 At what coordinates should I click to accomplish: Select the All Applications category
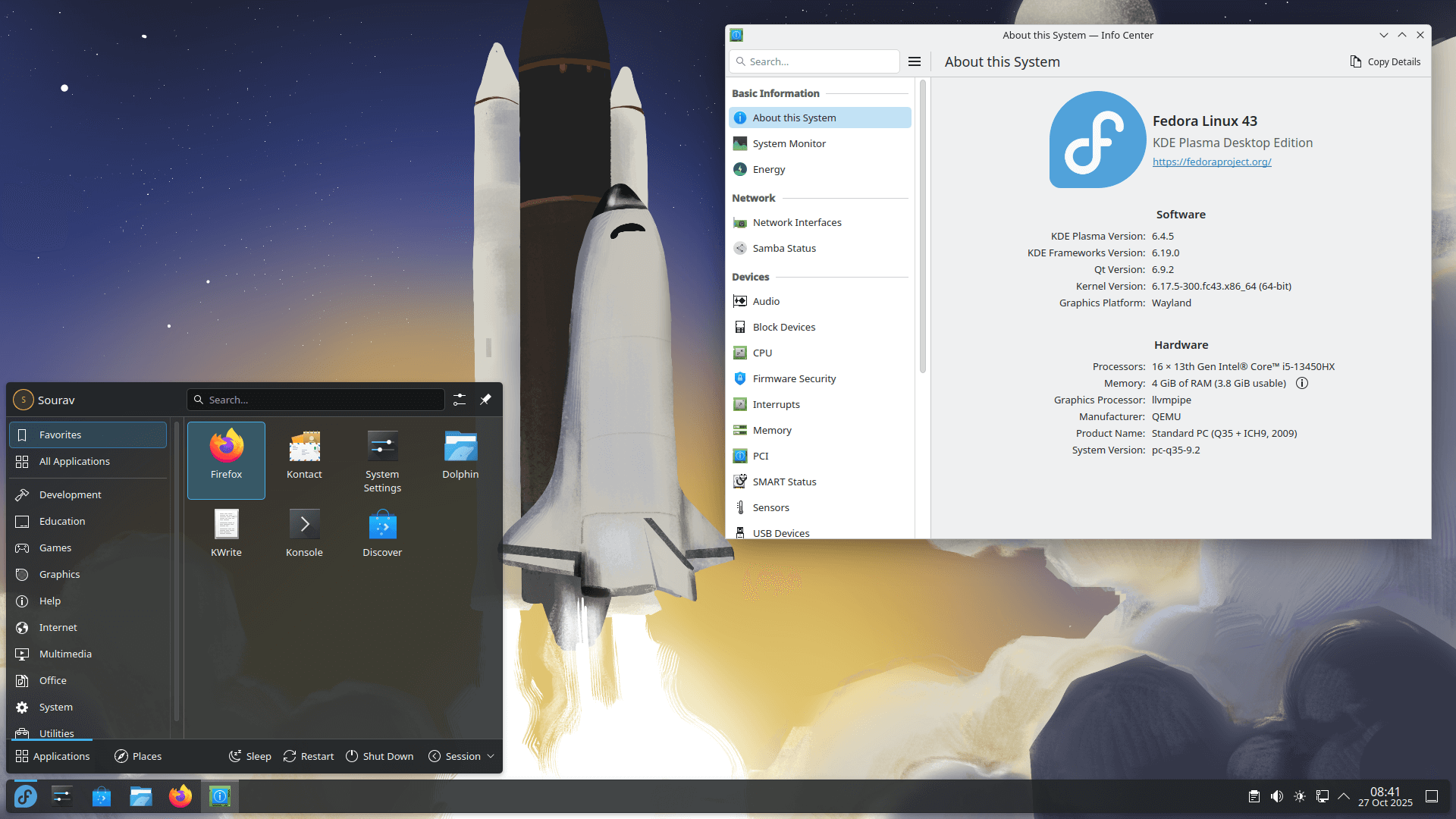point(74,461)
